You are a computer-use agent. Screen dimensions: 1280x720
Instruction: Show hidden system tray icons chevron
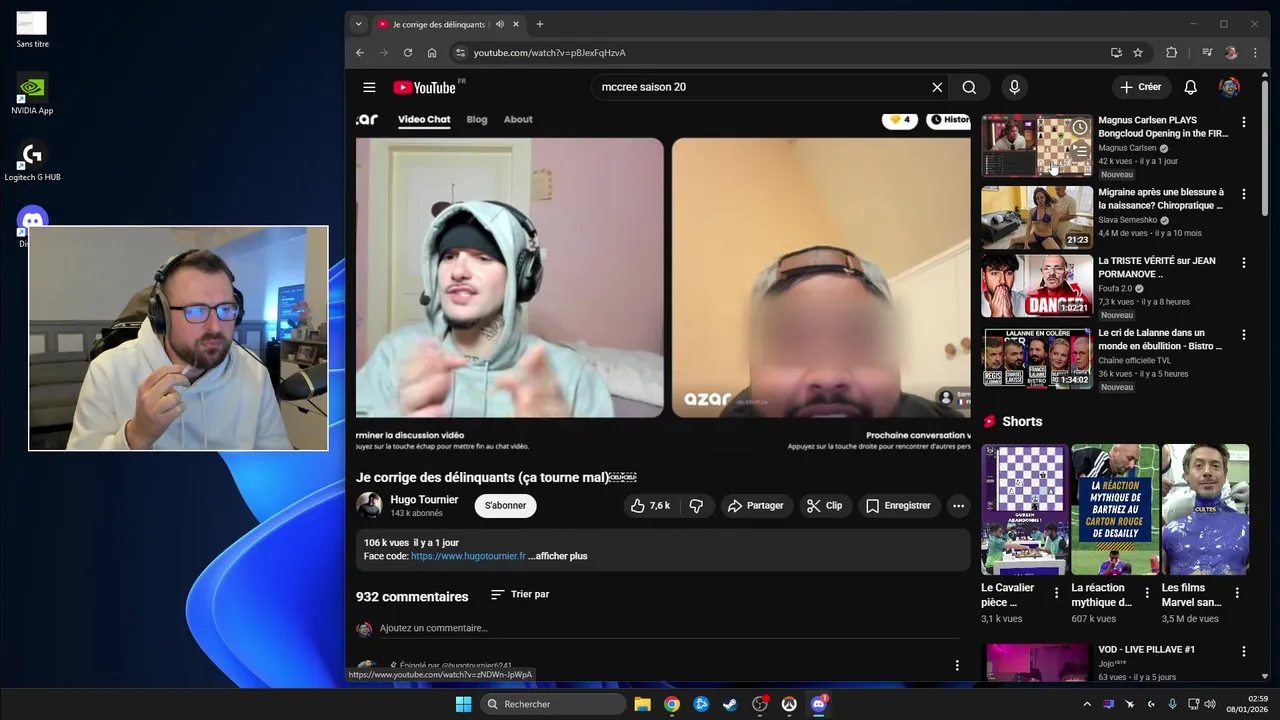(1087, 704)
